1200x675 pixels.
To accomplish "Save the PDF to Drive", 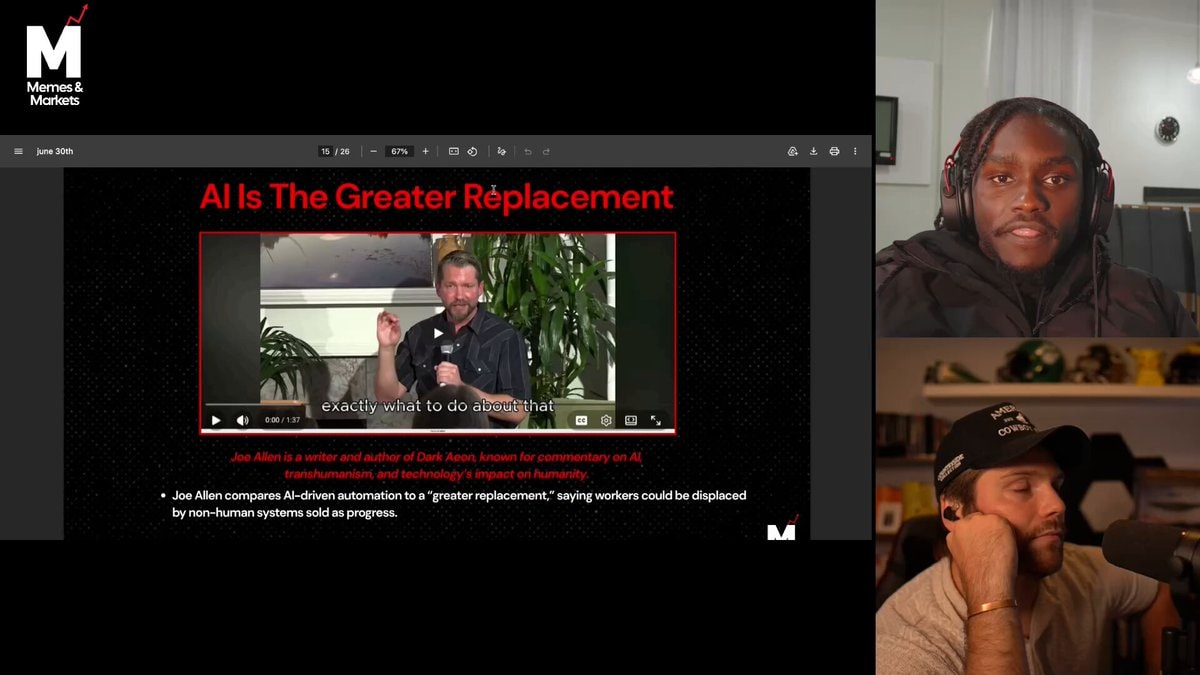I will (792, 152).
